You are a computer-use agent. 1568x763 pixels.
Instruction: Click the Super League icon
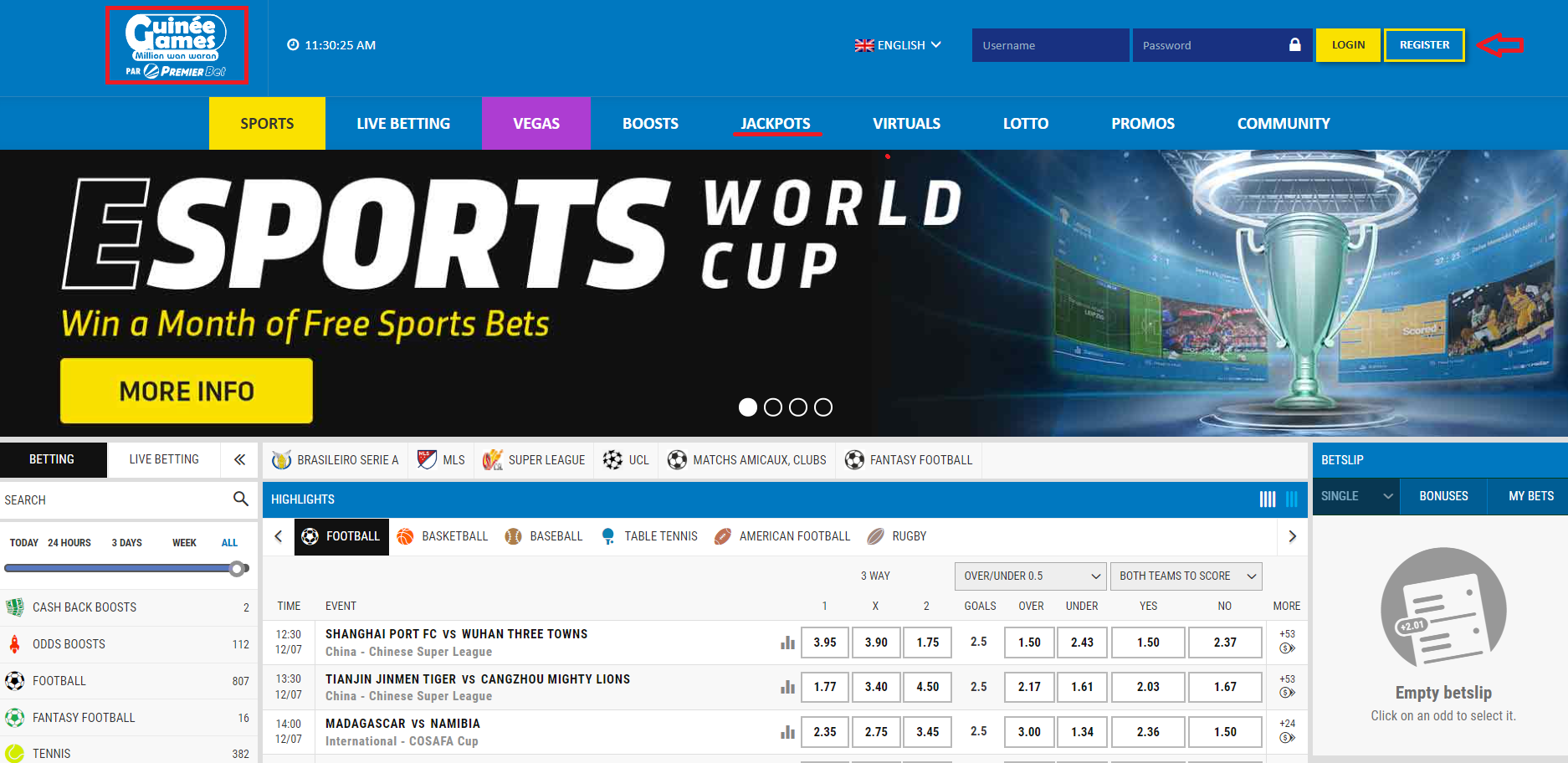492,459
